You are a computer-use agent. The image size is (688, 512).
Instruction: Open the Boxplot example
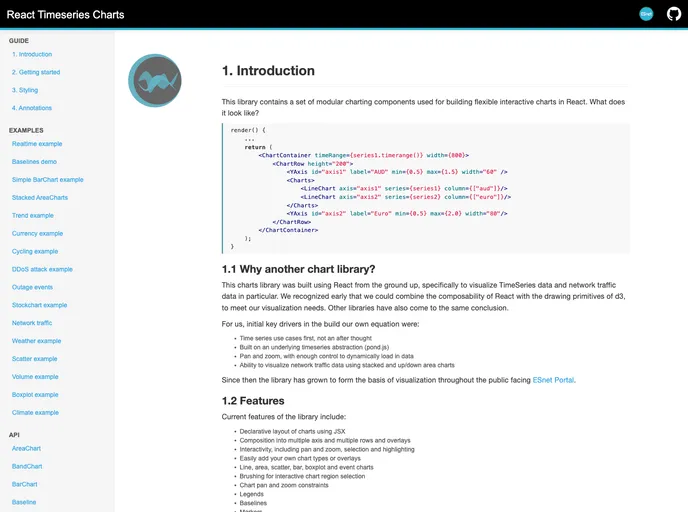pos(35,395)
